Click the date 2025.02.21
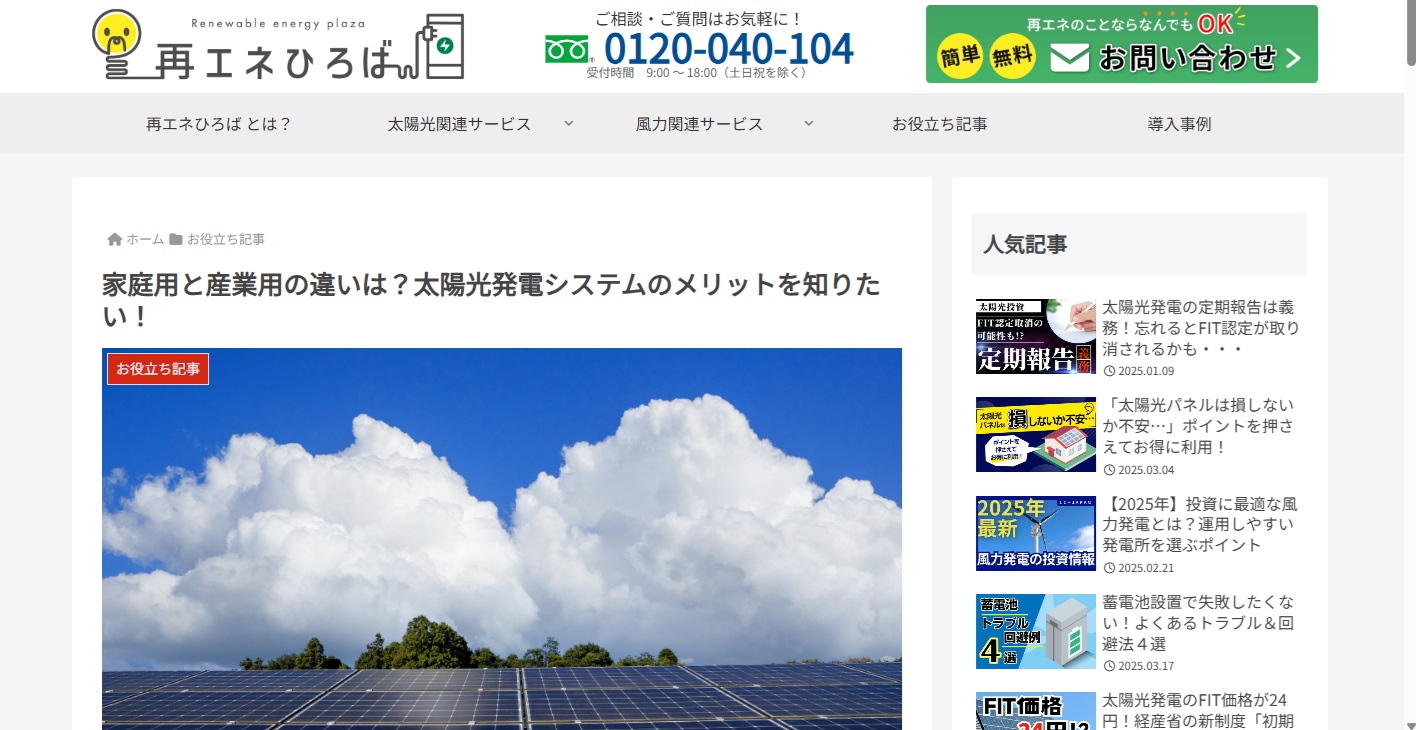Image resolution: width=1416 pixels, height=730 pixels. pyautogui.click(x=1146, y=567)
